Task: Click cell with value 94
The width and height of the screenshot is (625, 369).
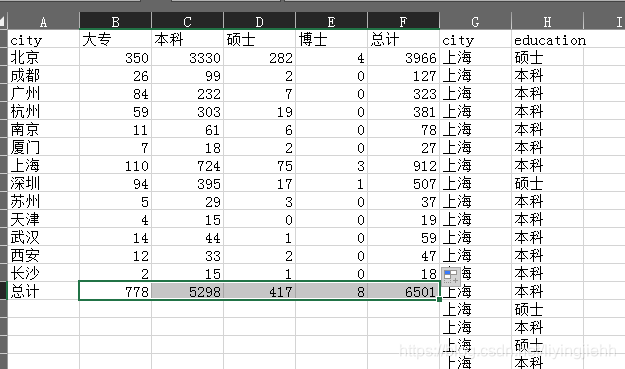Action: [x=116, y=183]
